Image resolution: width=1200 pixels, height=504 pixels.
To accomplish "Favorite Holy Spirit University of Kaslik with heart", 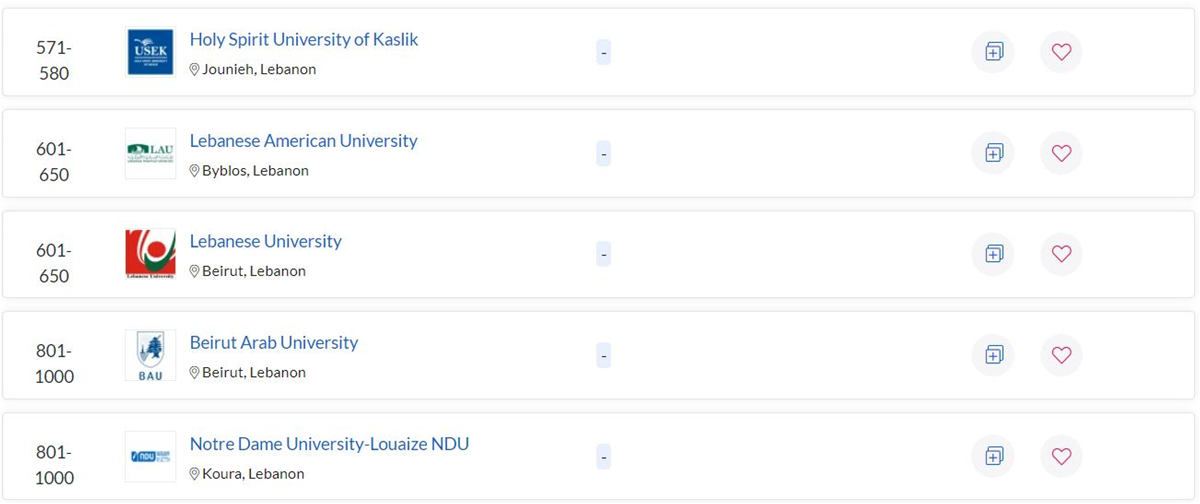I will [x=1061, y=52].
